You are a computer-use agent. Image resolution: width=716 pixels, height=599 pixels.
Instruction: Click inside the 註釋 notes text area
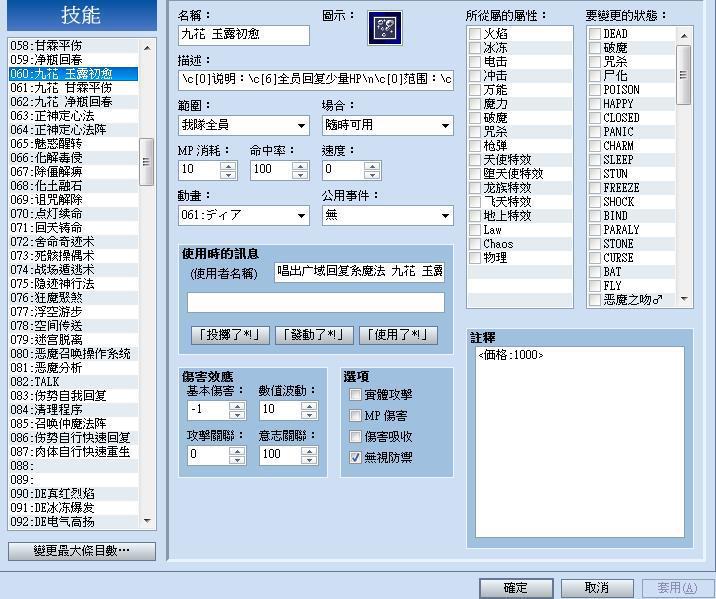point(579,440)
